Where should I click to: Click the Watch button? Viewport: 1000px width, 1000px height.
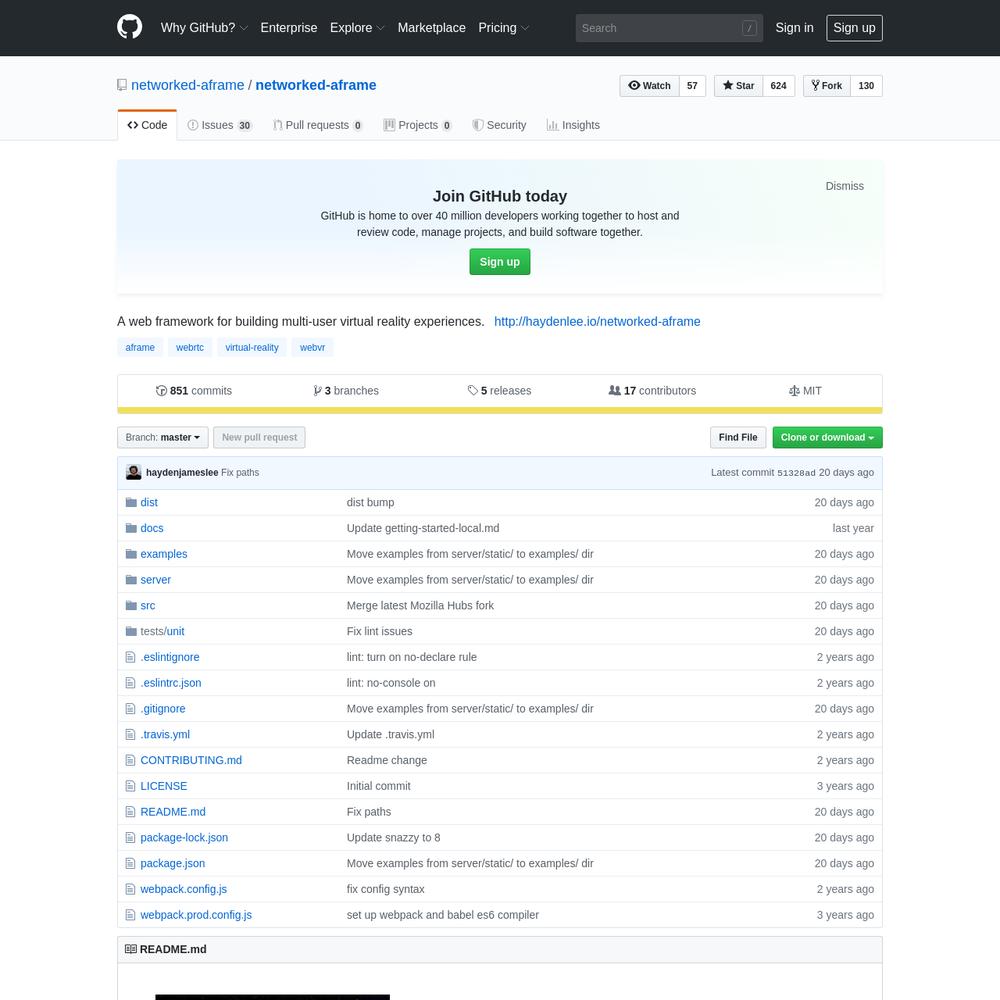point(649,85)
